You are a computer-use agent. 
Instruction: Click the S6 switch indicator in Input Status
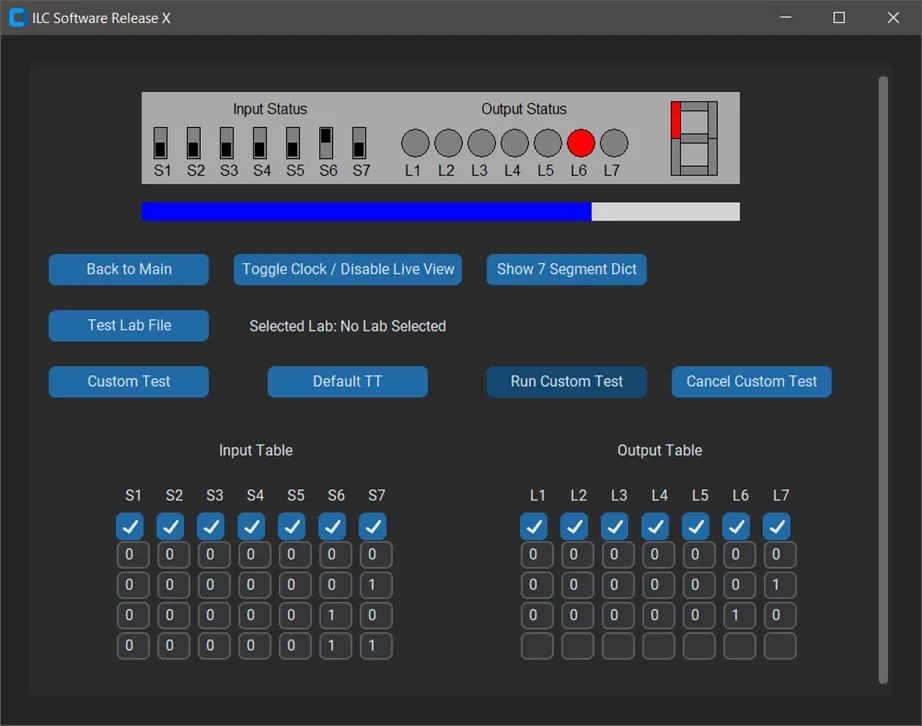(328, 142)
